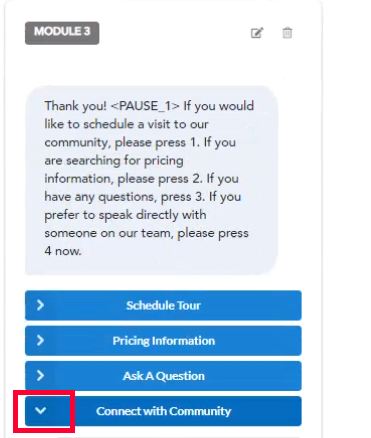The width and height of the screenshot is (371, 438).
Task: Collapse the Connect with Community down chevron
Action: pos(41,411)
